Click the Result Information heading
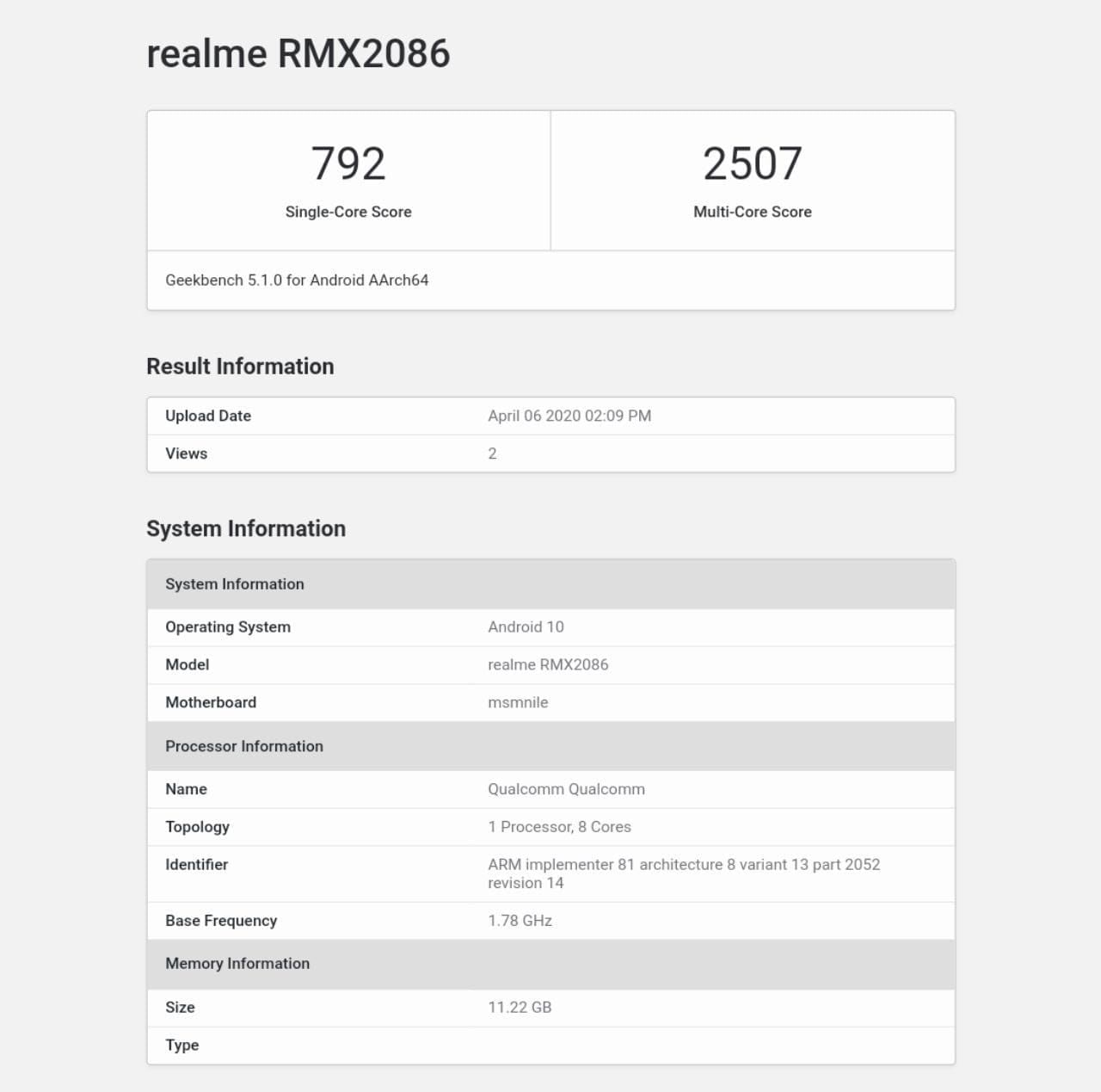Image resolution: width=1101 pixels, height=1092 pixels. (x=240, y=367)
